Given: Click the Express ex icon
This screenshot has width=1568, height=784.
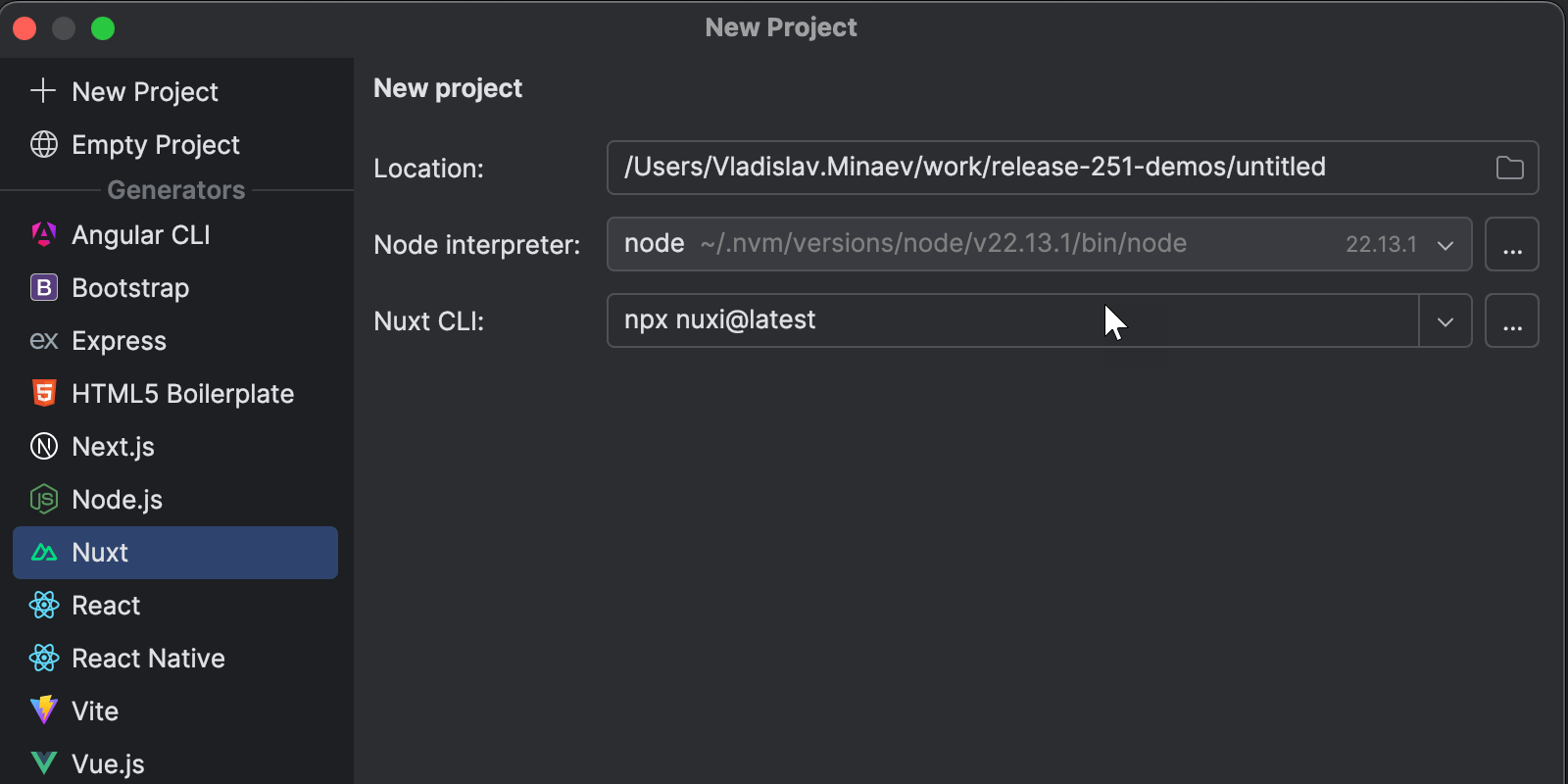Looking at the screenshot, I should (44, 341).
